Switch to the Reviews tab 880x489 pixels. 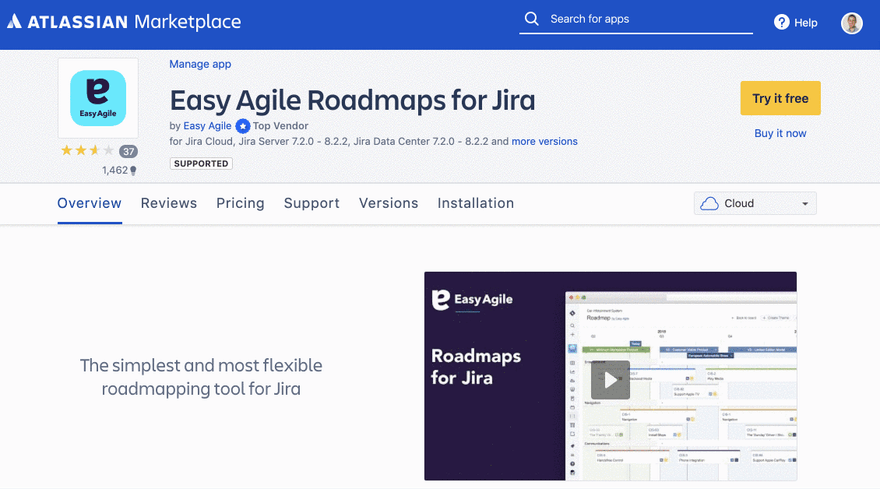click(169, 203)
